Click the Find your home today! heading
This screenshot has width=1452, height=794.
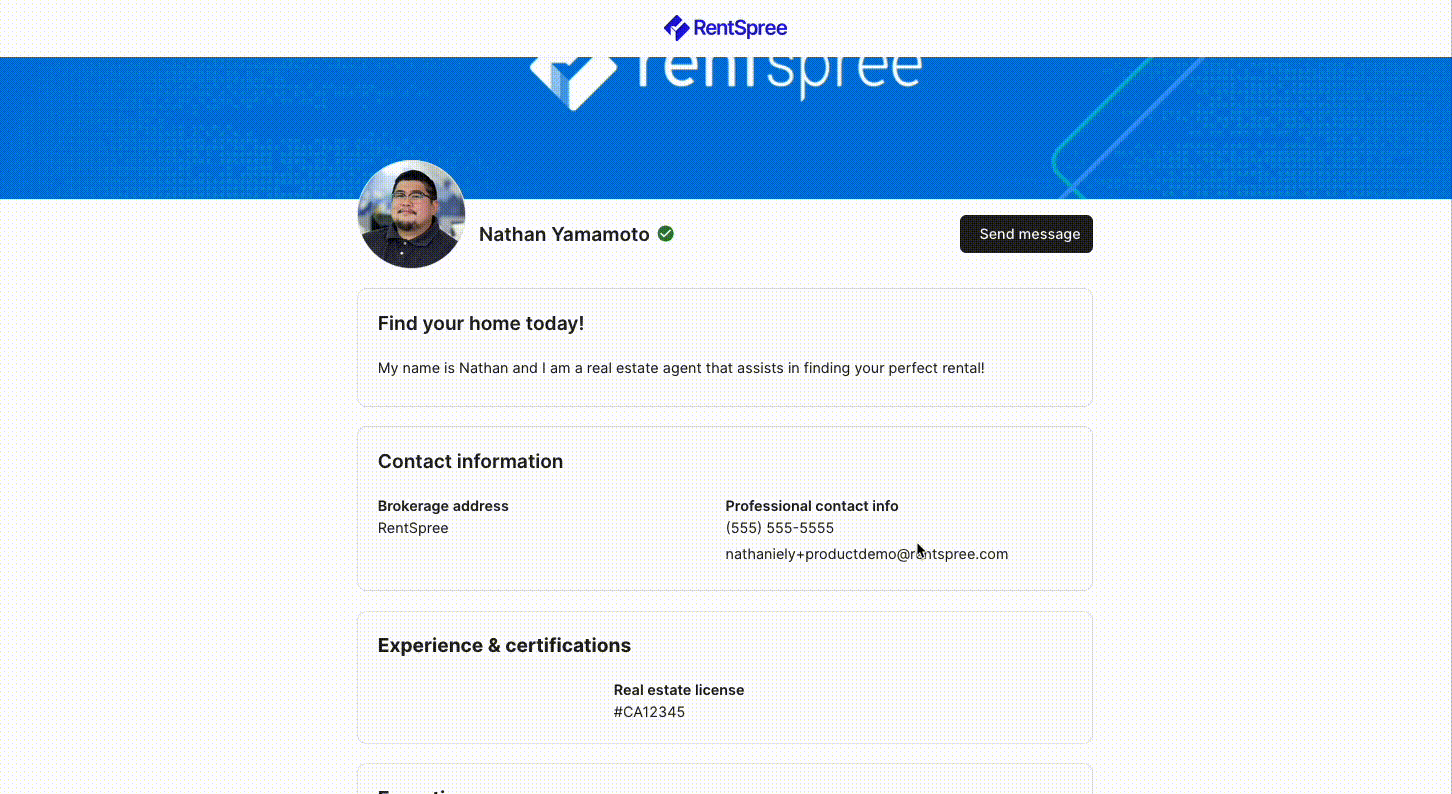(x=481, y=324)
